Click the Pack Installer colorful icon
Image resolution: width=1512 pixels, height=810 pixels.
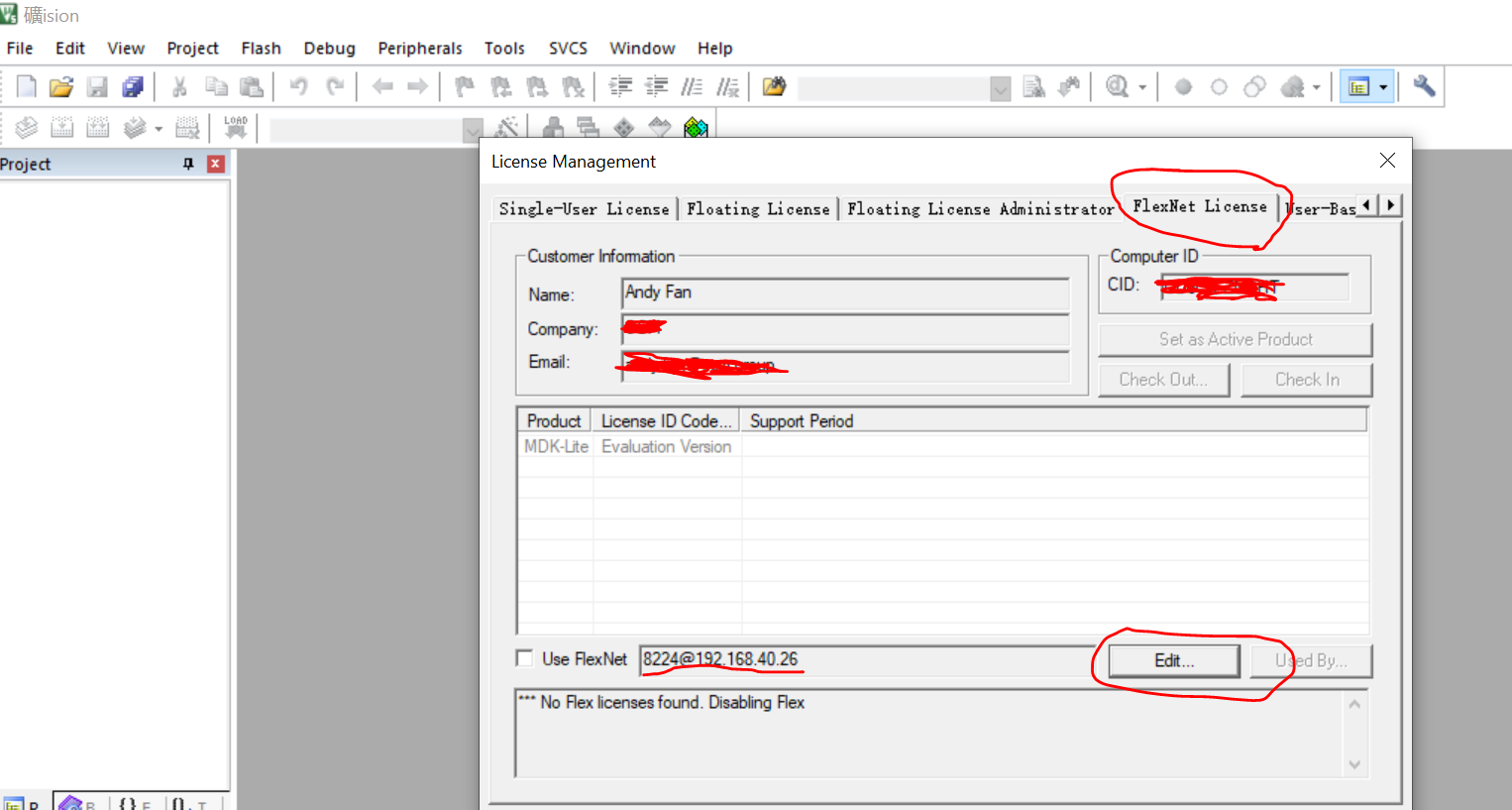pyautogui.click(x=697, y=128)
